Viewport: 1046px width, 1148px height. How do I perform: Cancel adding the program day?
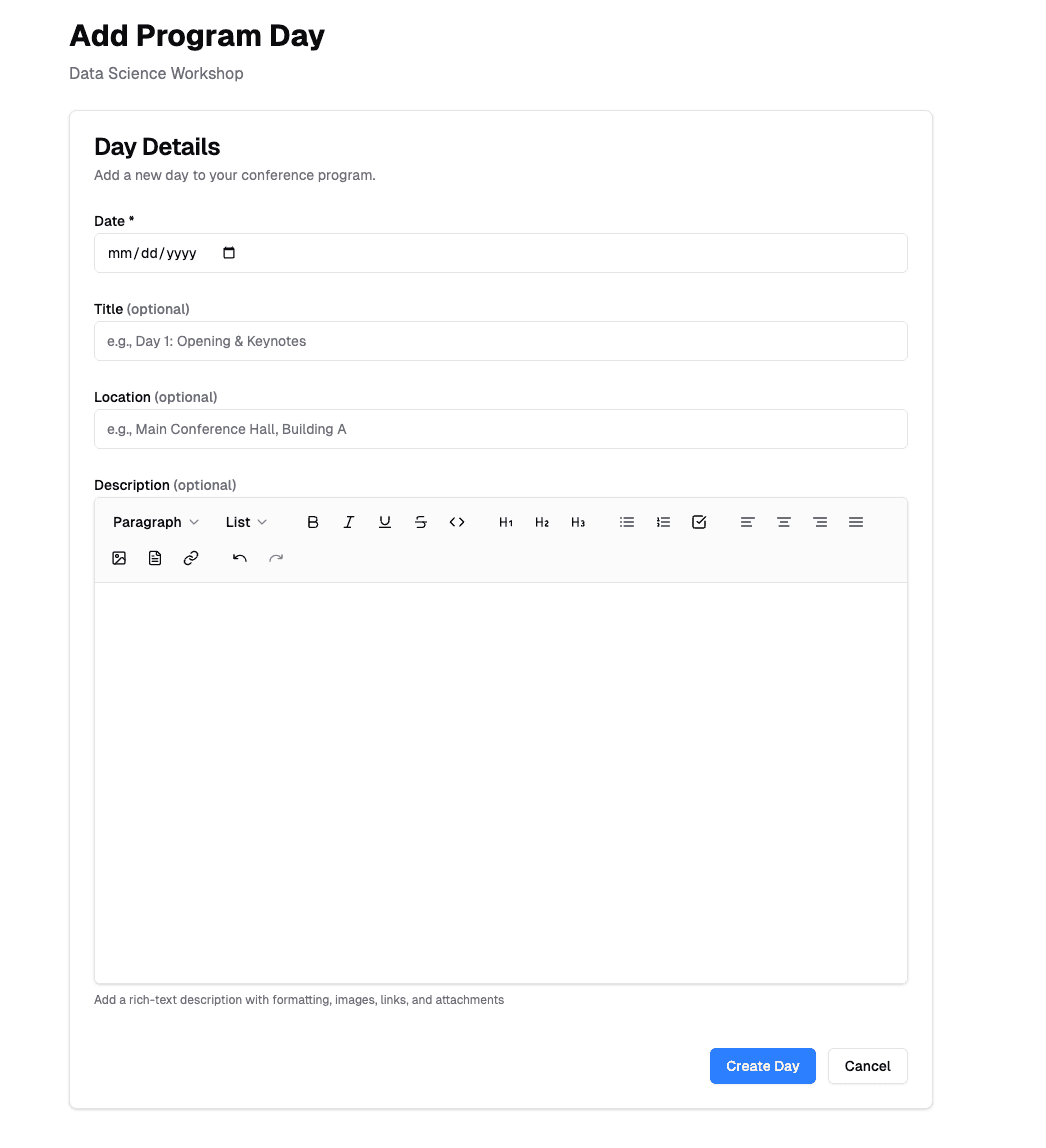867,1066
